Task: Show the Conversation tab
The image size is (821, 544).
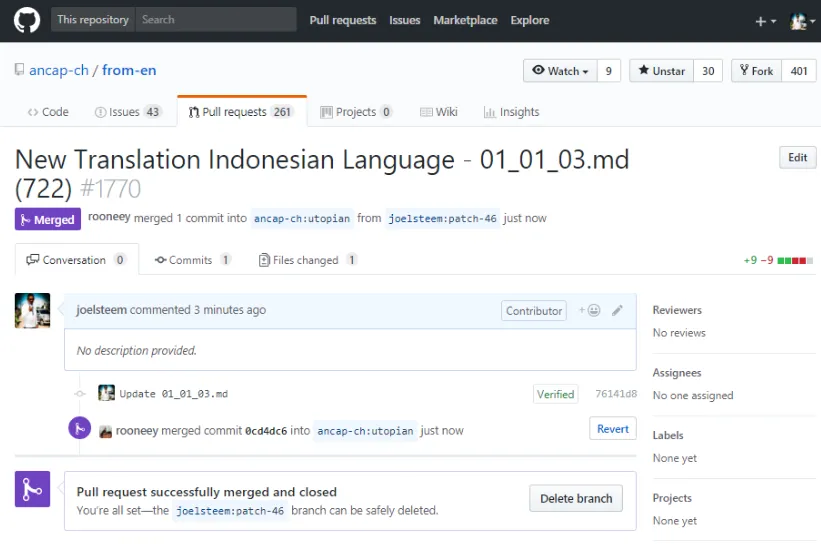Action: pos(77,260)
